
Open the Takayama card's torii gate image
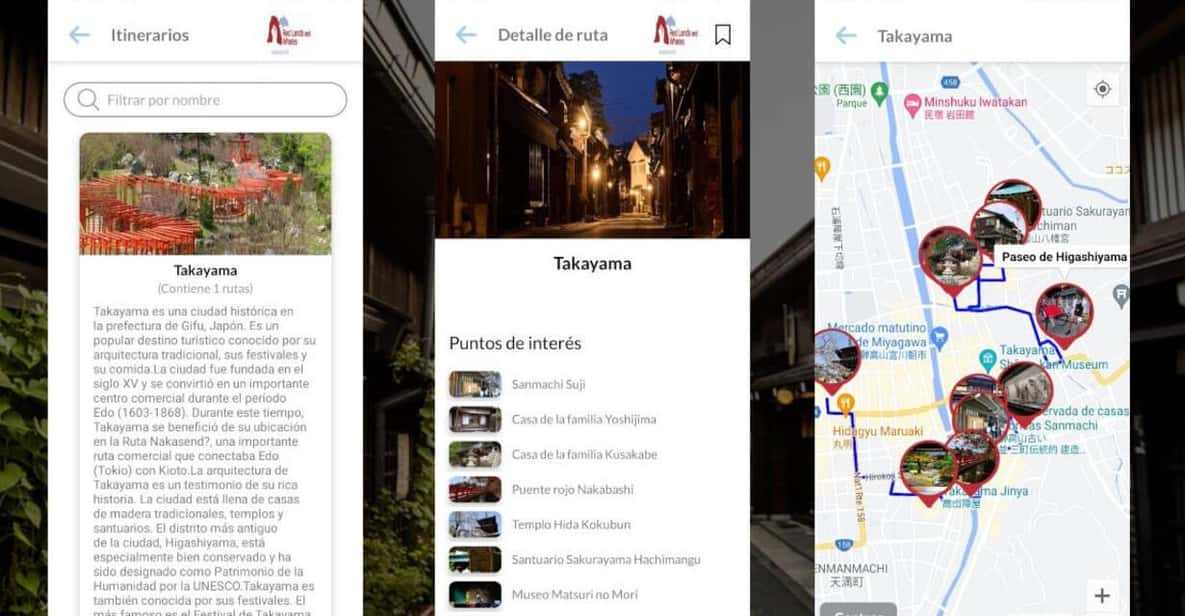click(x=204, y=193)
